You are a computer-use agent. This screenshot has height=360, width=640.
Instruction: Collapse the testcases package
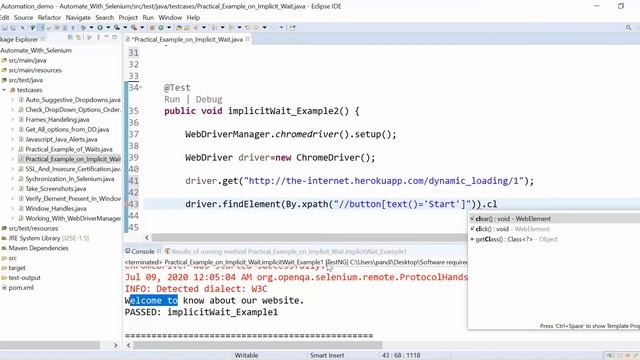(x=4, y=90)
